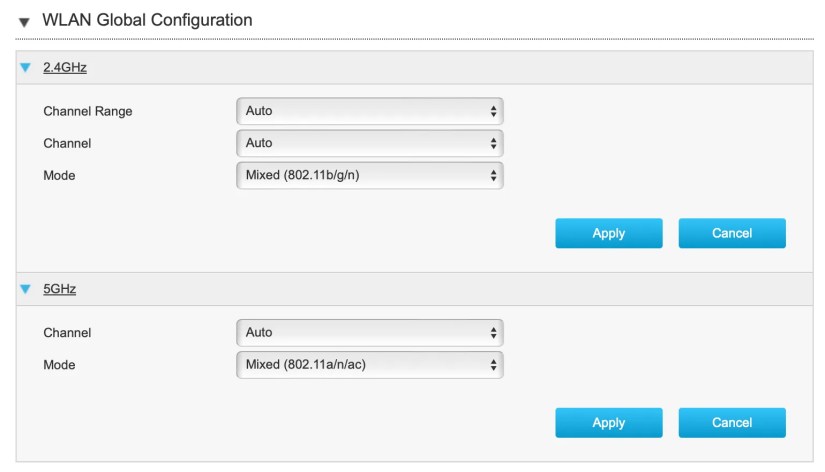Click the 5GHz section header link
The height and width of the screenshot is (472, 825).
[x=59, y=289]
